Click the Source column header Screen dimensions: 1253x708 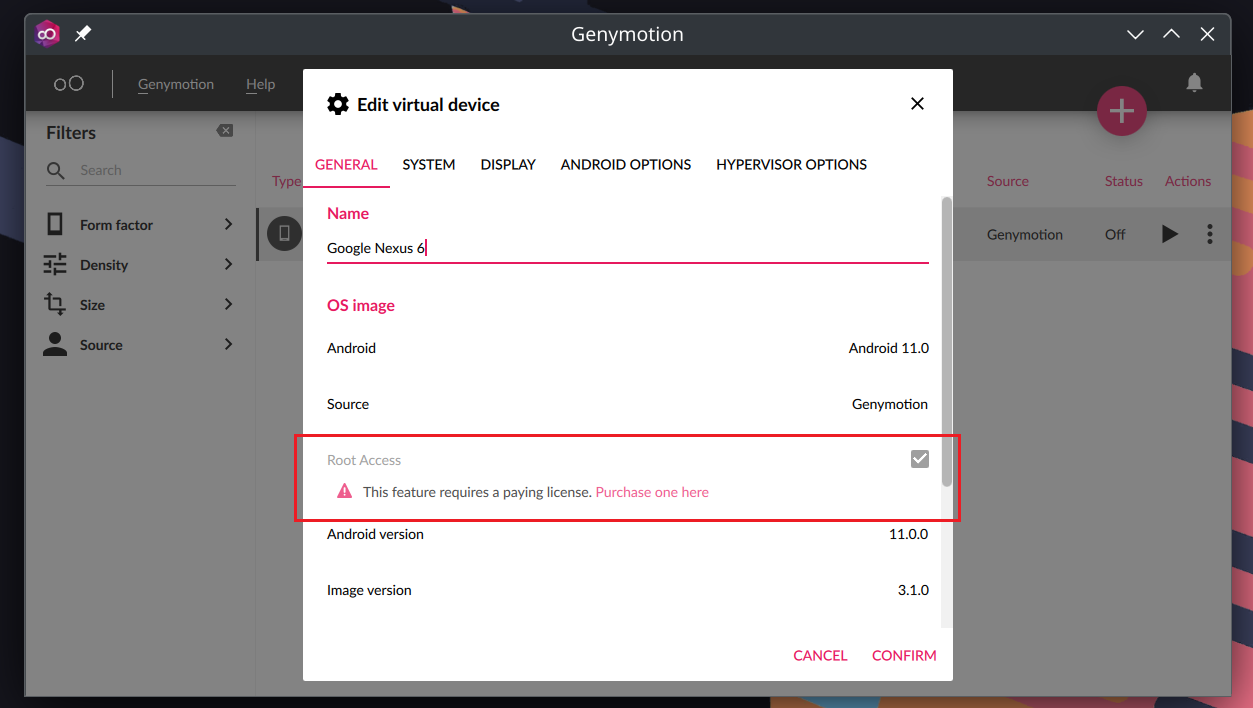[x=1008, y=181]
